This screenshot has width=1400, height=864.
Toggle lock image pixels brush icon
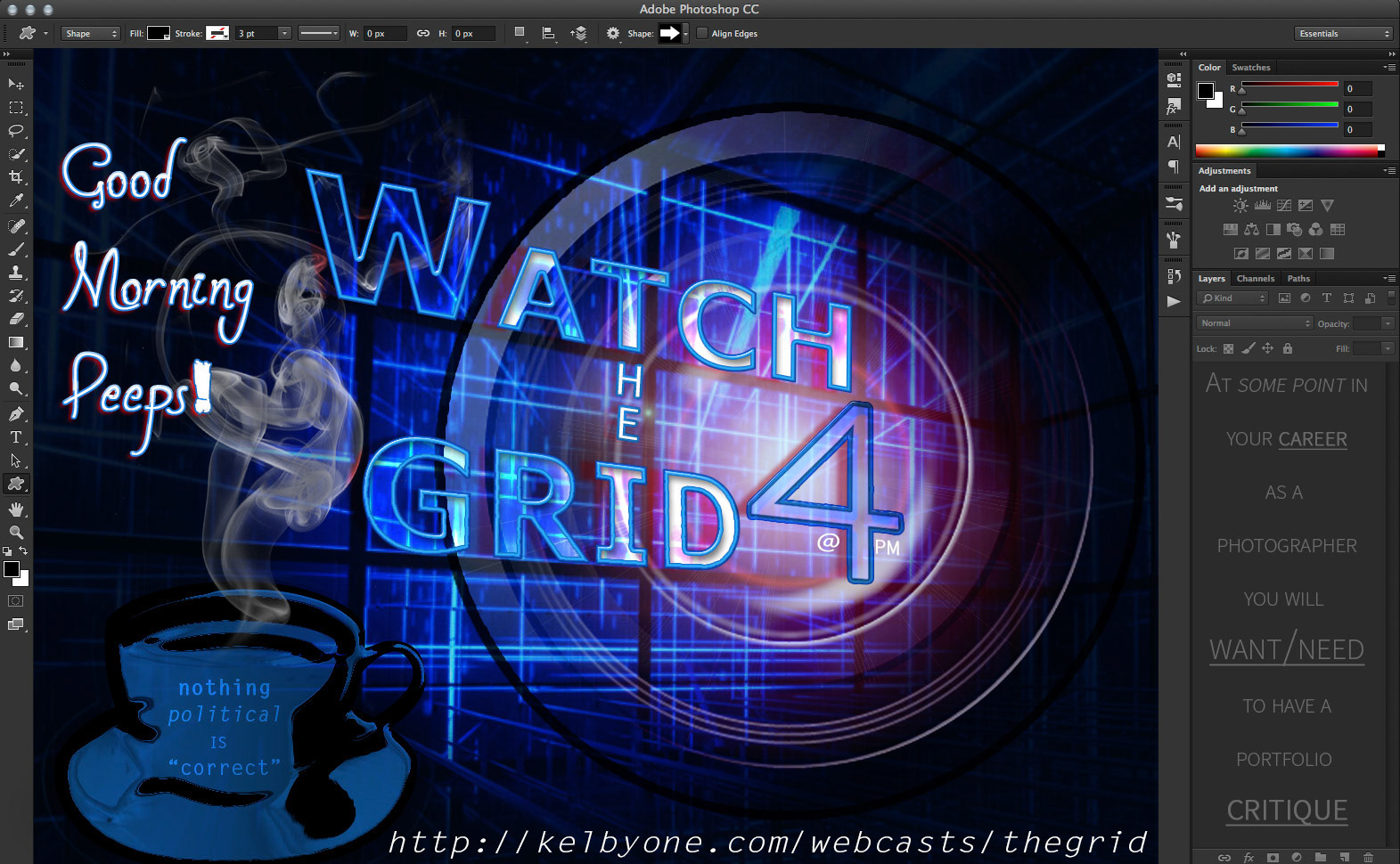[x=1248, y=348]
